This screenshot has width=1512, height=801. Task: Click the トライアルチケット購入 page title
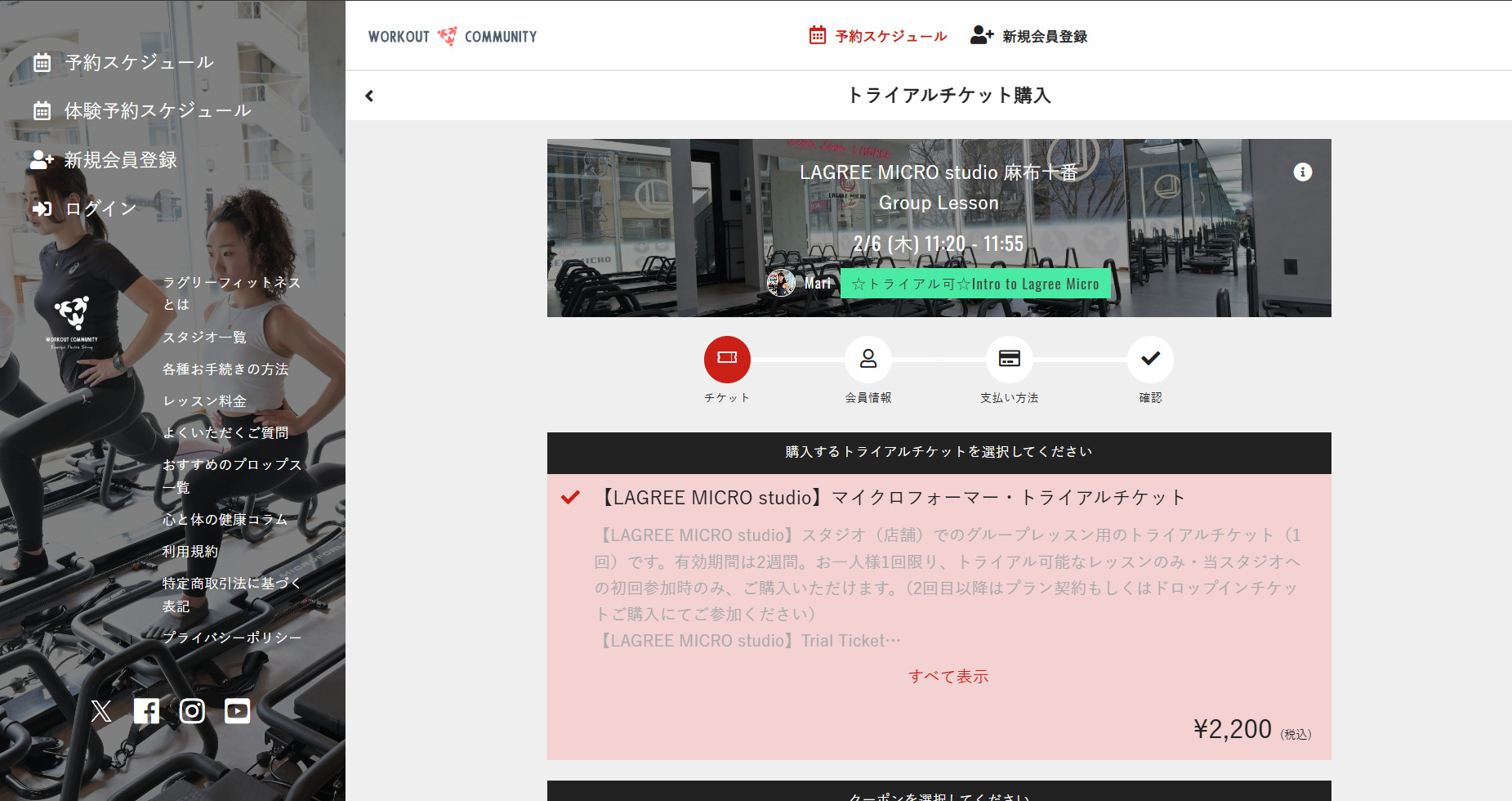point(948,96)
